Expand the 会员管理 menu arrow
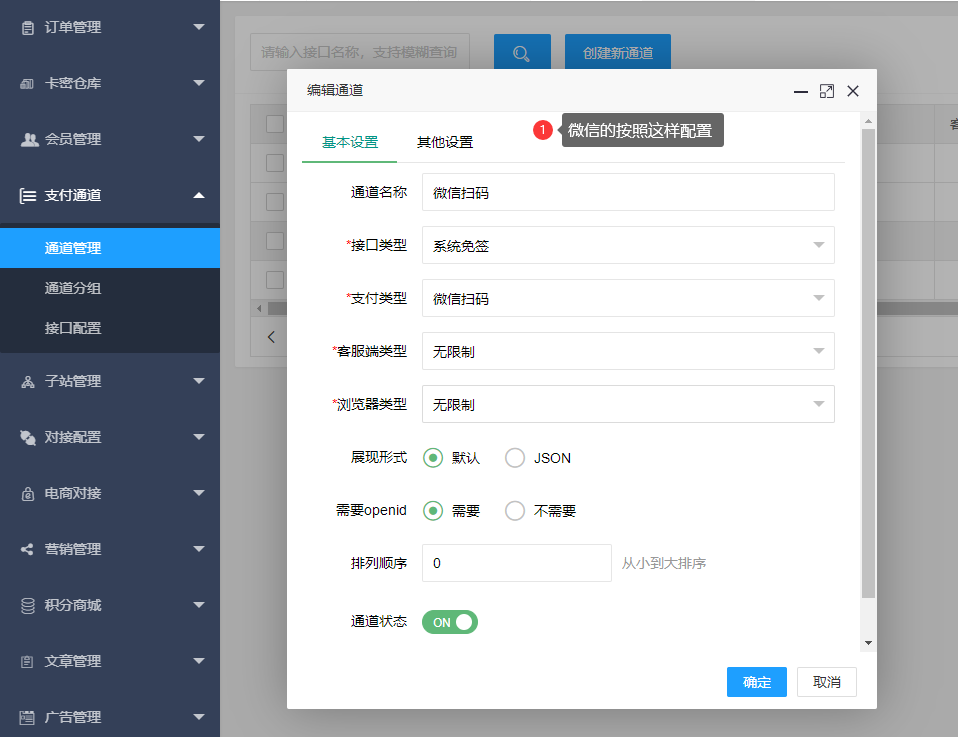This screenshot has width=958, height=737. tap(199, 139)
